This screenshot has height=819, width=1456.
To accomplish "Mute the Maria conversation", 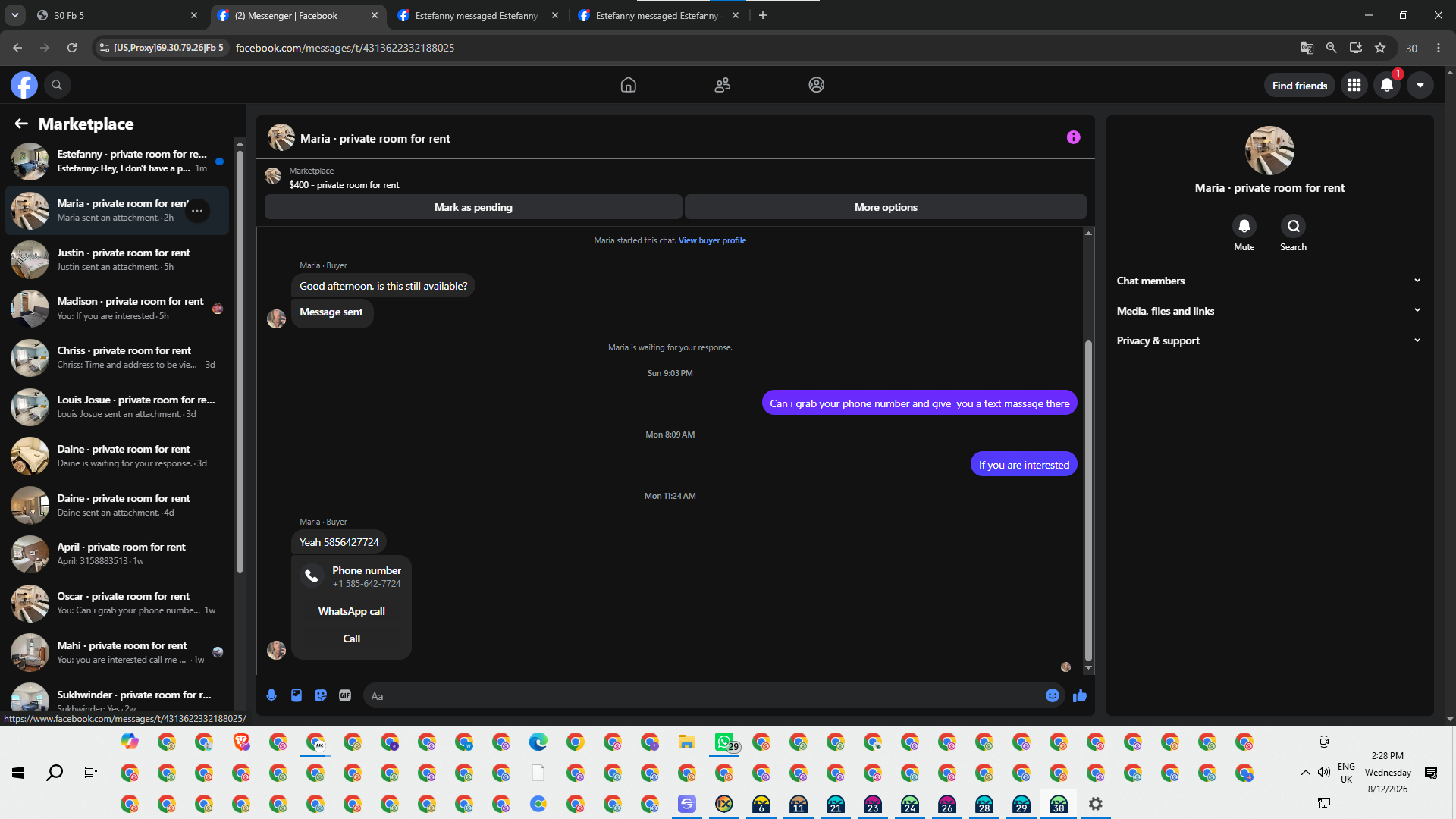I will (1244, 233).
